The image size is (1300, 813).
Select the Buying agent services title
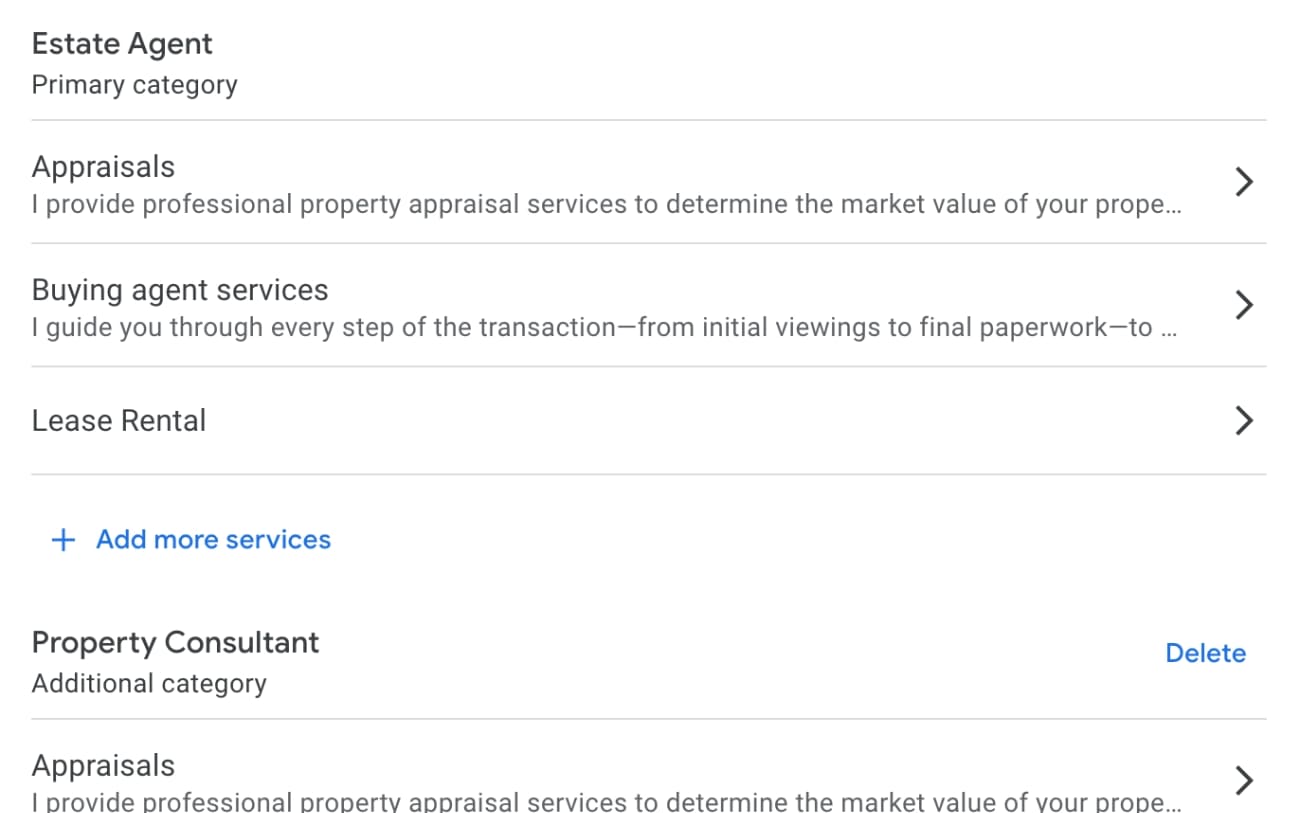[180, 290]
